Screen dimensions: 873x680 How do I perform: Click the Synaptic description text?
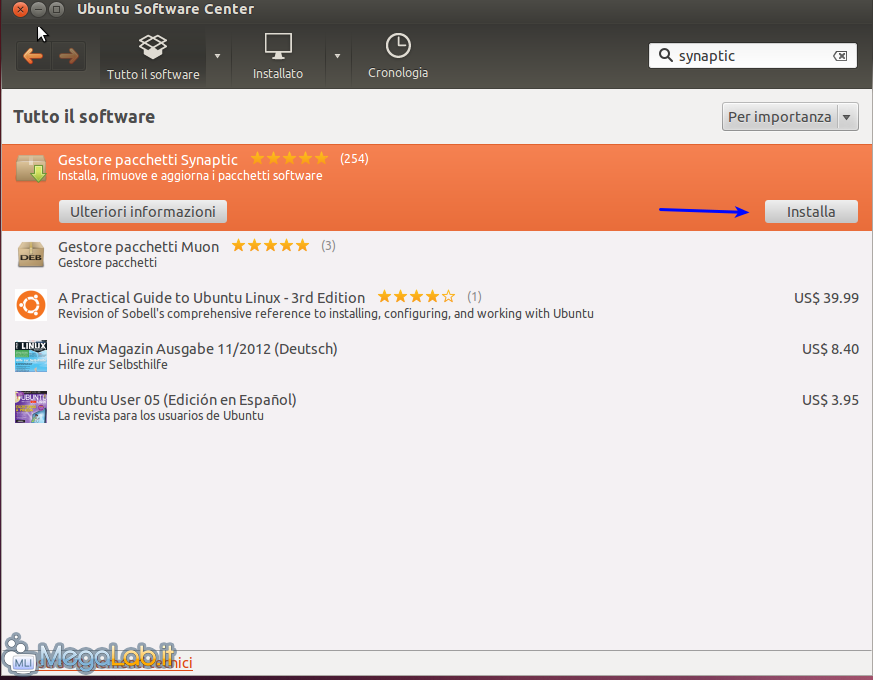point(190,176)
